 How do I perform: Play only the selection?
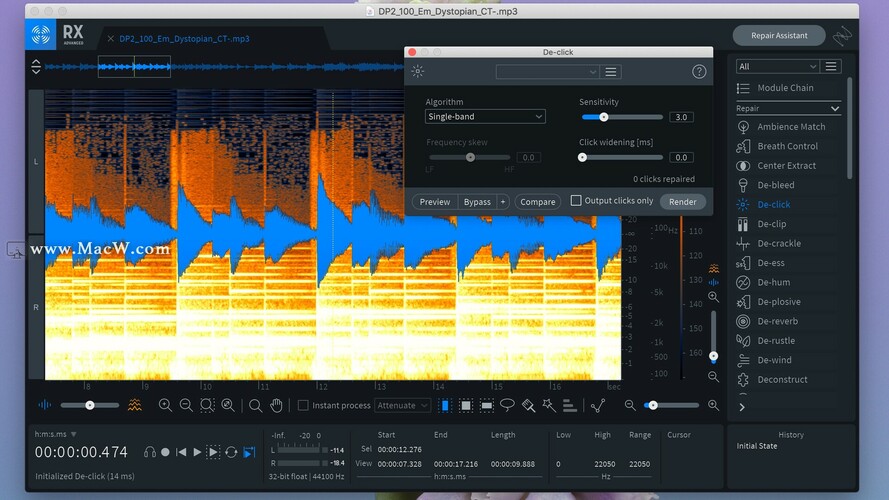[x=213, y=452]
